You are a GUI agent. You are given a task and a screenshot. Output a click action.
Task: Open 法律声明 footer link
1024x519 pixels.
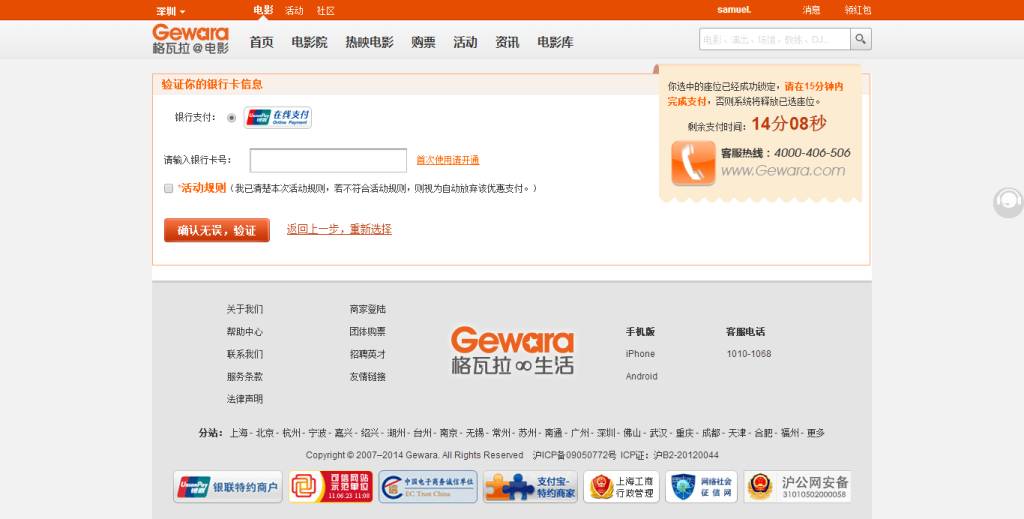(245, 399)
